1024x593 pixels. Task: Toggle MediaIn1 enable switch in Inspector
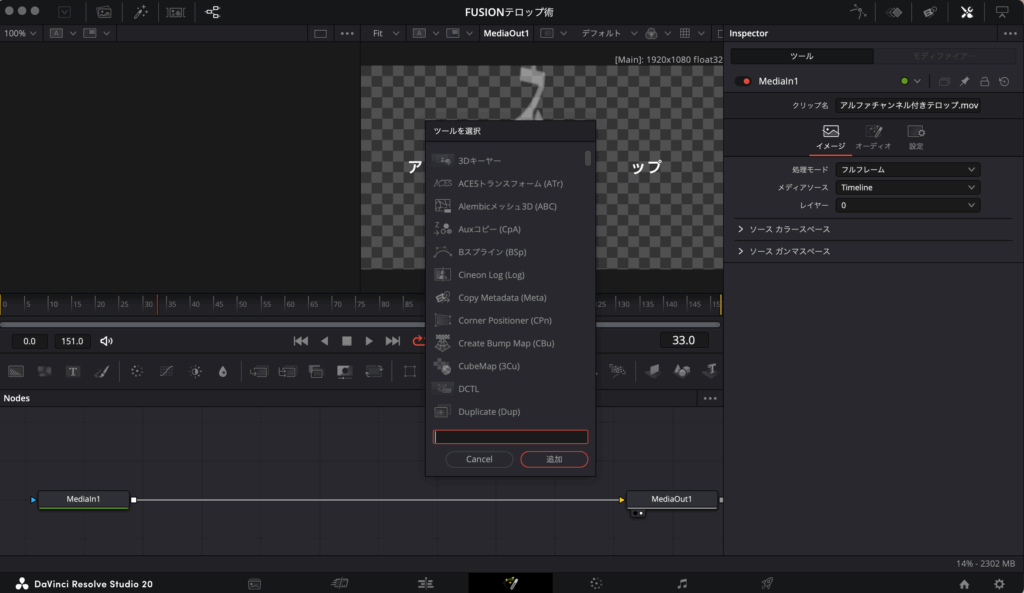pyautogui.click(x=743, y=81)
